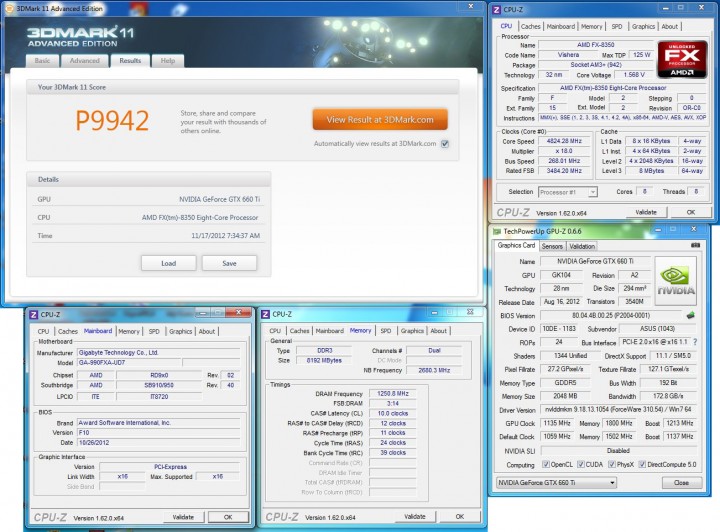Open the Graphics tab in CPU-Z Memory window
Viewport: 720px width, 532px height.
click(x=412, y=331)
